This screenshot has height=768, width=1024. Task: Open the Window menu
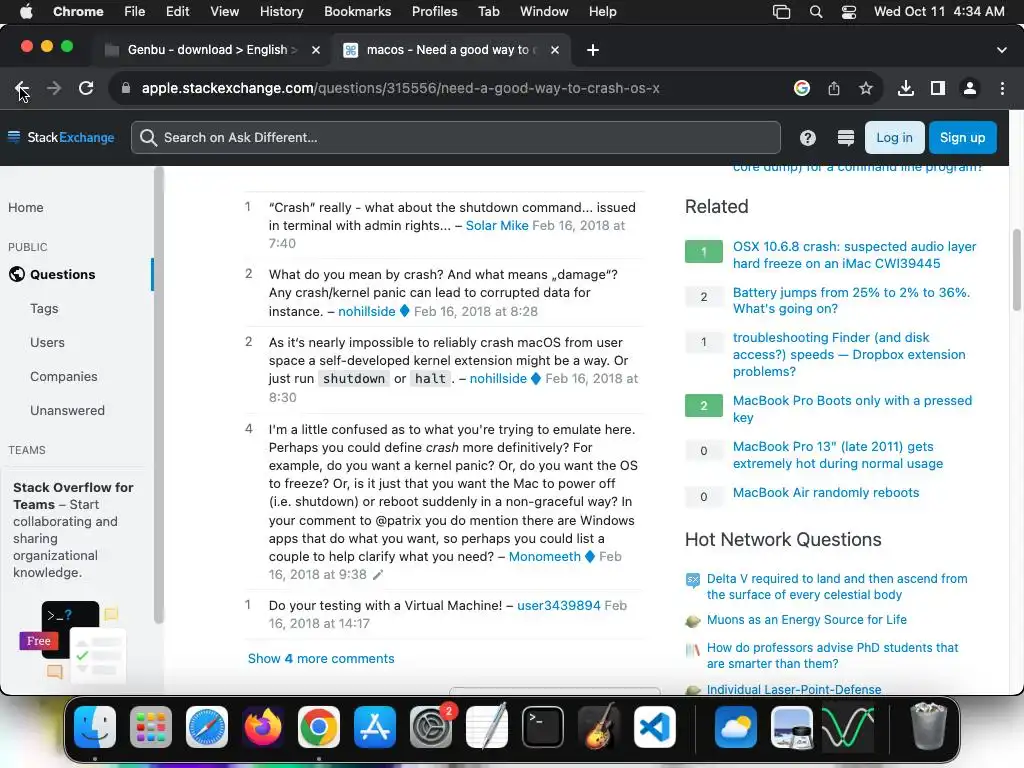tap(543, 12)
